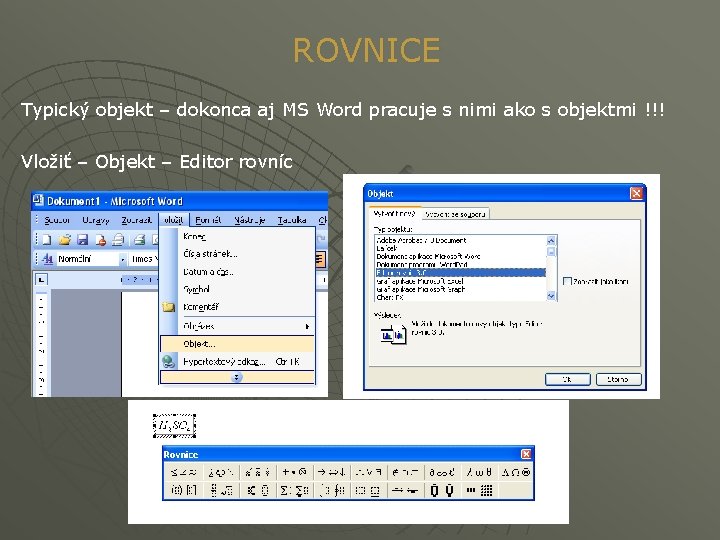
Task: Choose Hypertextový odkaz from the Vložit menu
Action: [x=237, y=362]
